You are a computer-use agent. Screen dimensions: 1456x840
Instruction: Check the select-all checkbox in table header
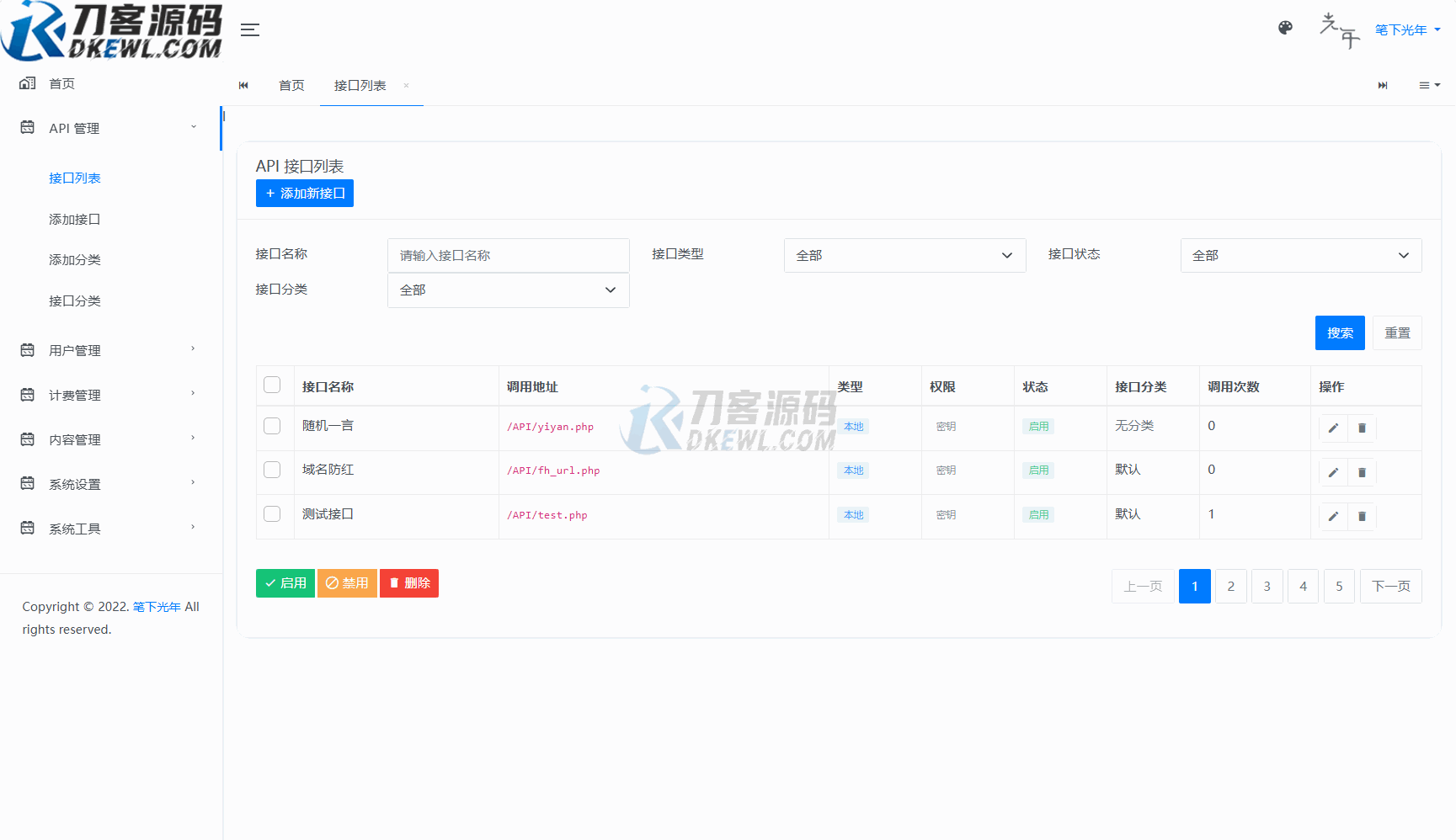tap(272, 385)
